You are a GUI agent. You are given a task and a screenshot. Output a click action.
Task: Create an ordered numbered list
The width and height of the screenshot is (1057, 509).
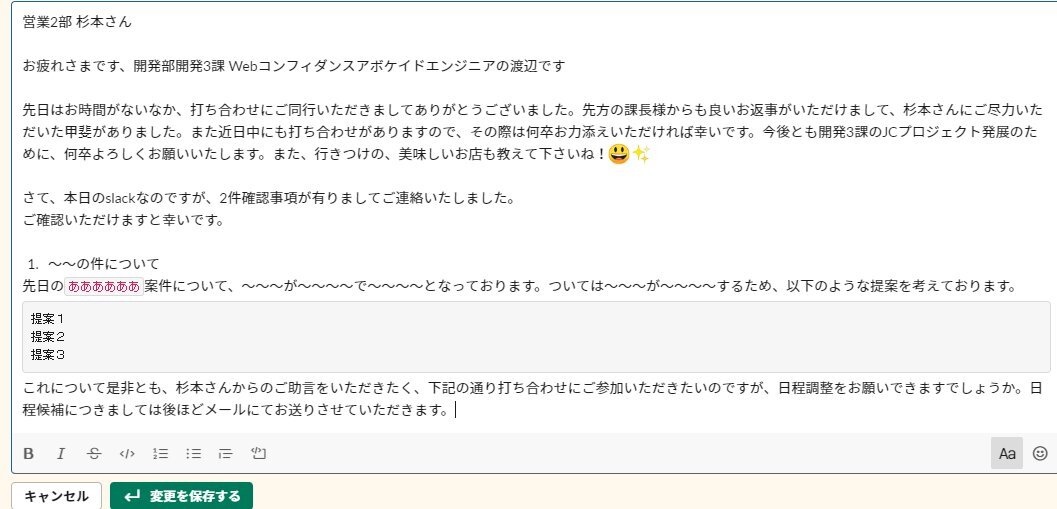[x=160, y=454]
